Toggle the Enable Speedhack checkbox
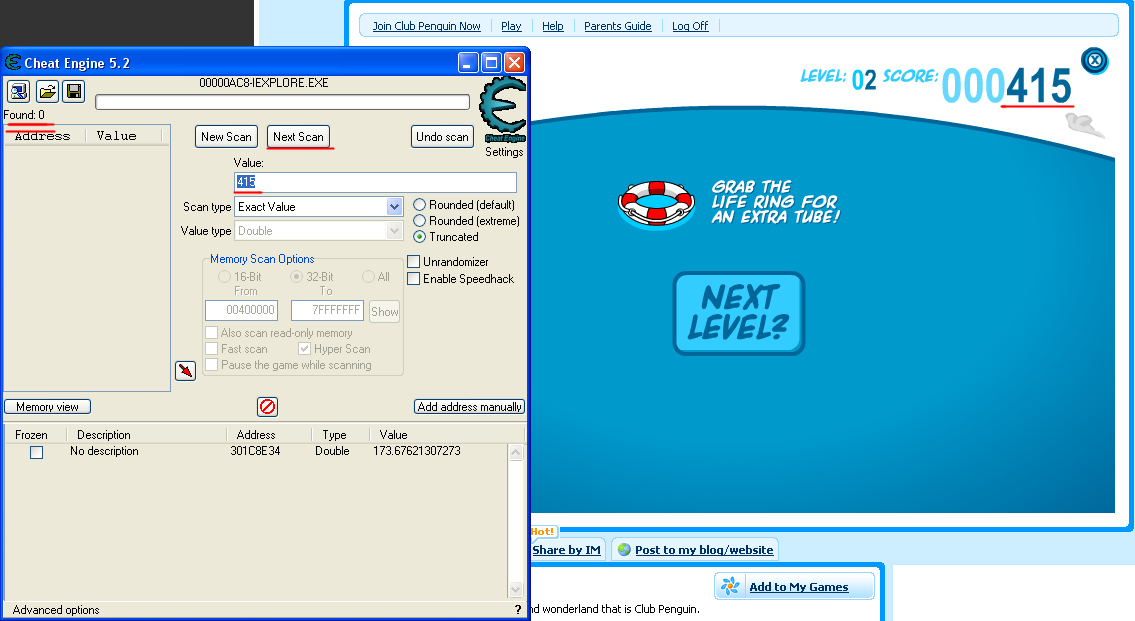The width and height of the screenshot is (1135, 621). [414, 279]
